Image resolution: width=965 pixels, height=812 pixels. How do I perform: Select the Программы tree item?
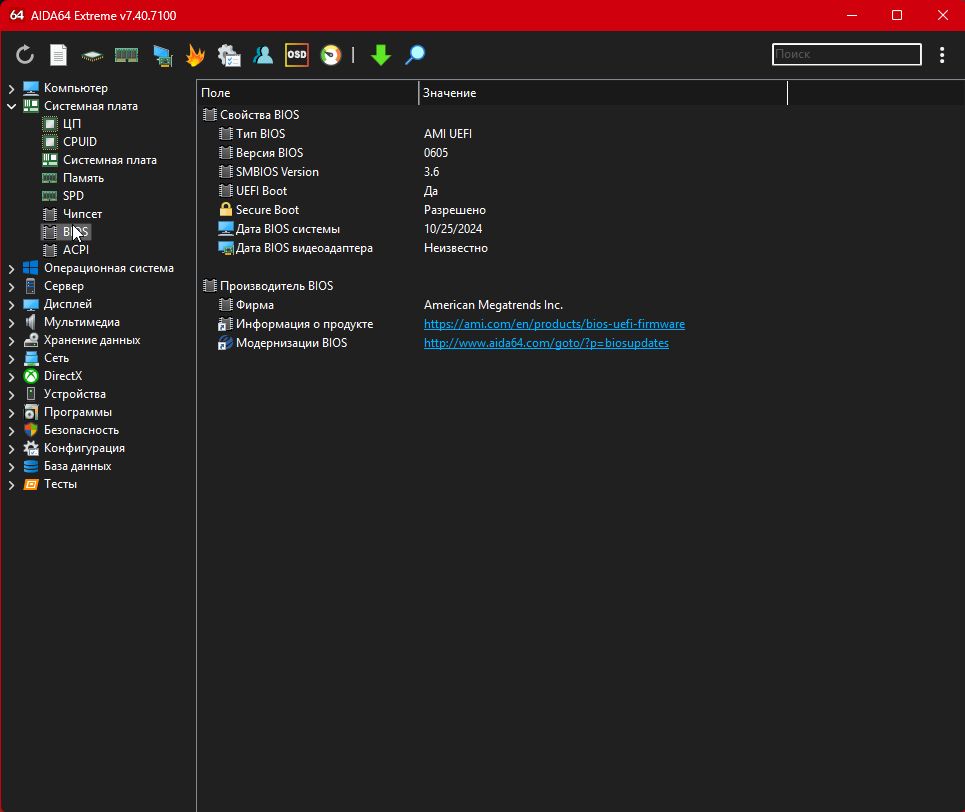tap(78, 412)
